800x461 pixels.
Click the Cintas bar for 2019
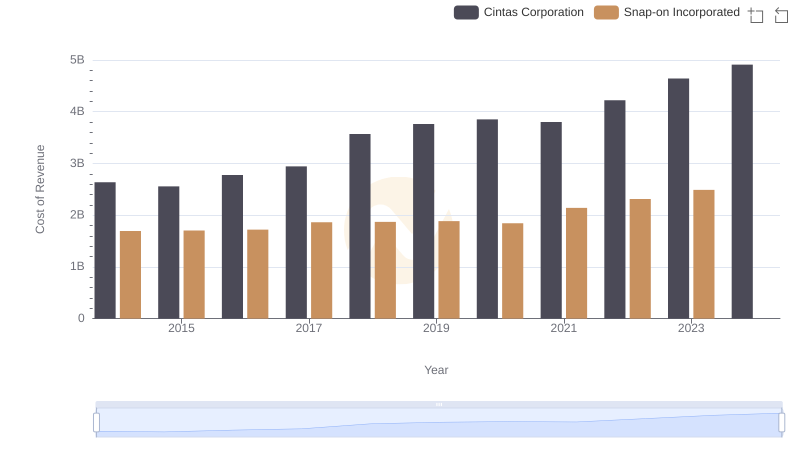coord(423,221)
